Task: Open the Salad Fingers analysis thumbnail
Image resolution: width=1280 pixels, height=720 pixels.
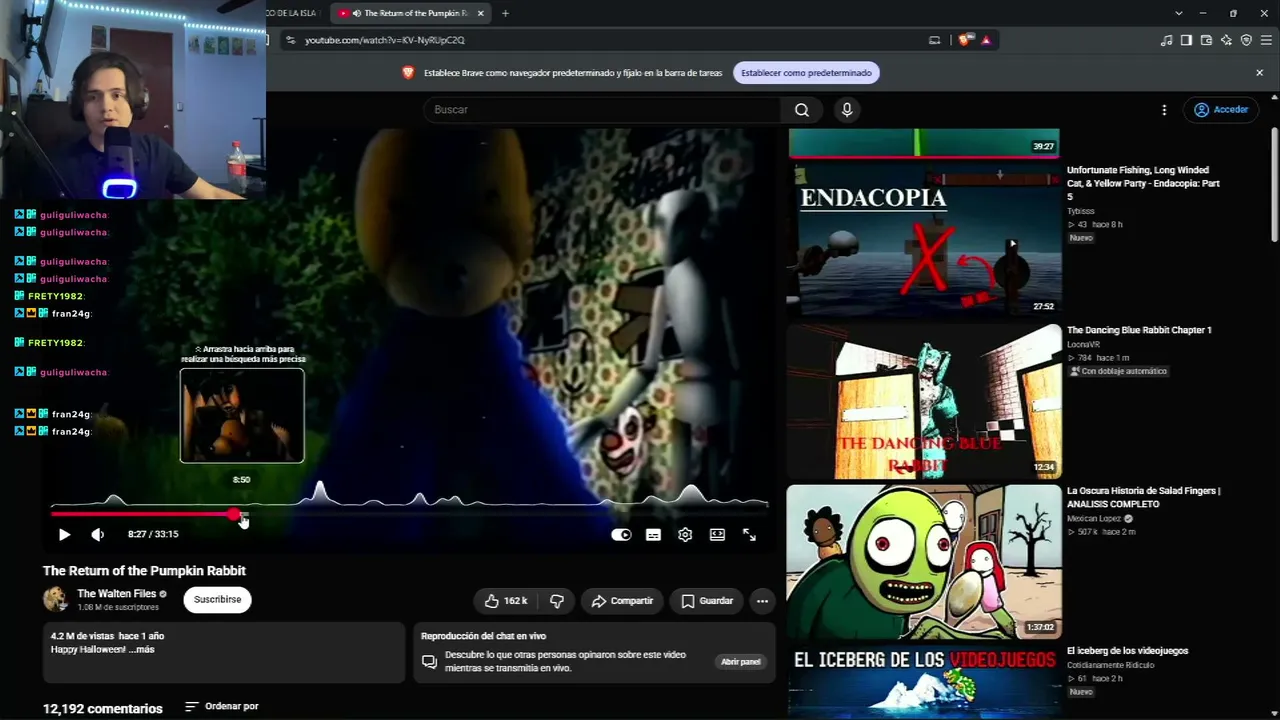Action: [x=924, y=561]
